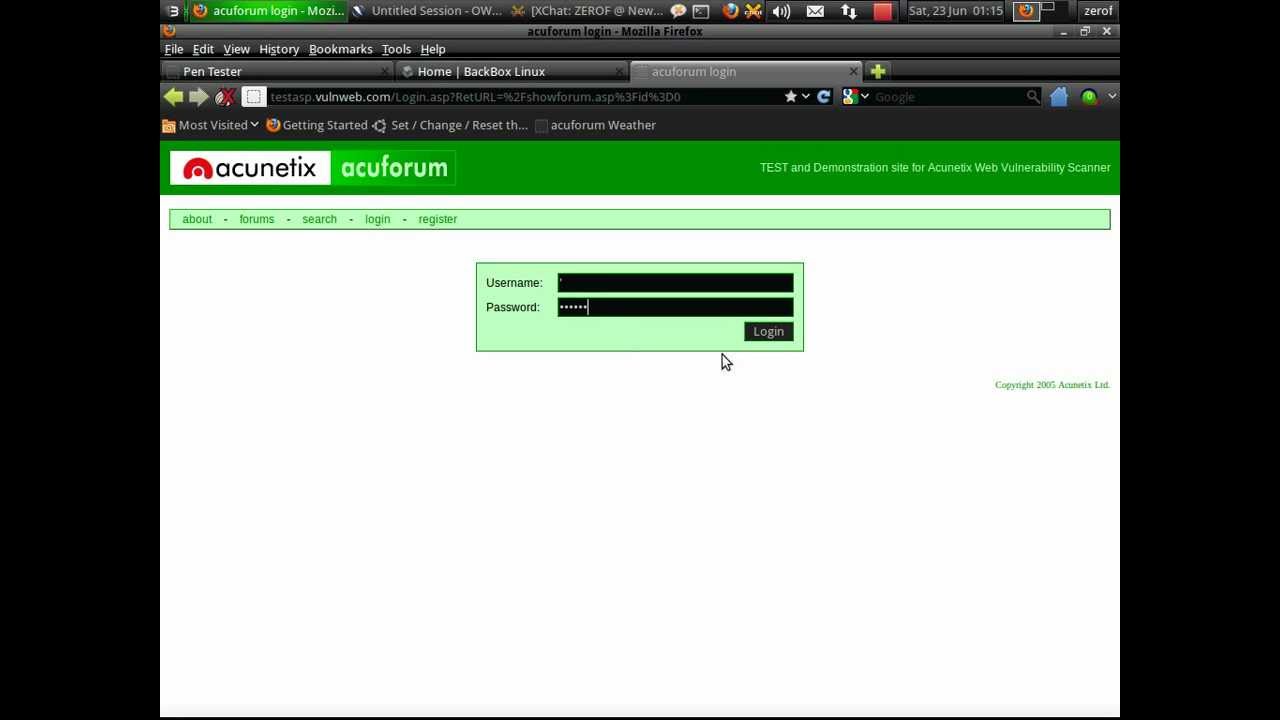Open the search link

tap(319, 219)
